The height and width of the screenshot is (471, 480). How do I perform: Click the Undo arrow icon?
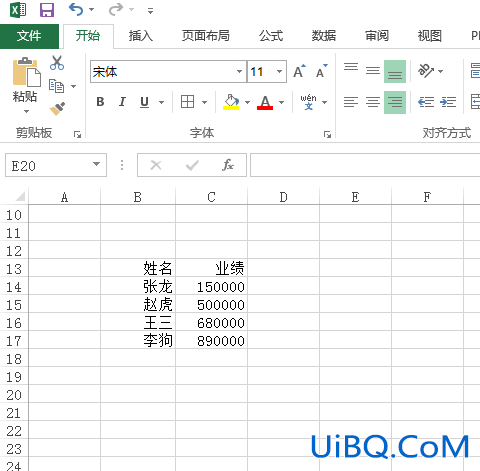76,9
